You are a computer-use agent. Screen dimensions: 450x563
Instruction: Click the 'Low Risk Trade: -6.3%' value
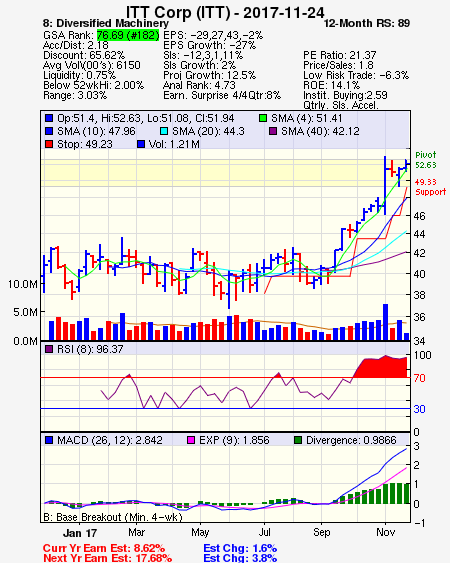(356, 75)
